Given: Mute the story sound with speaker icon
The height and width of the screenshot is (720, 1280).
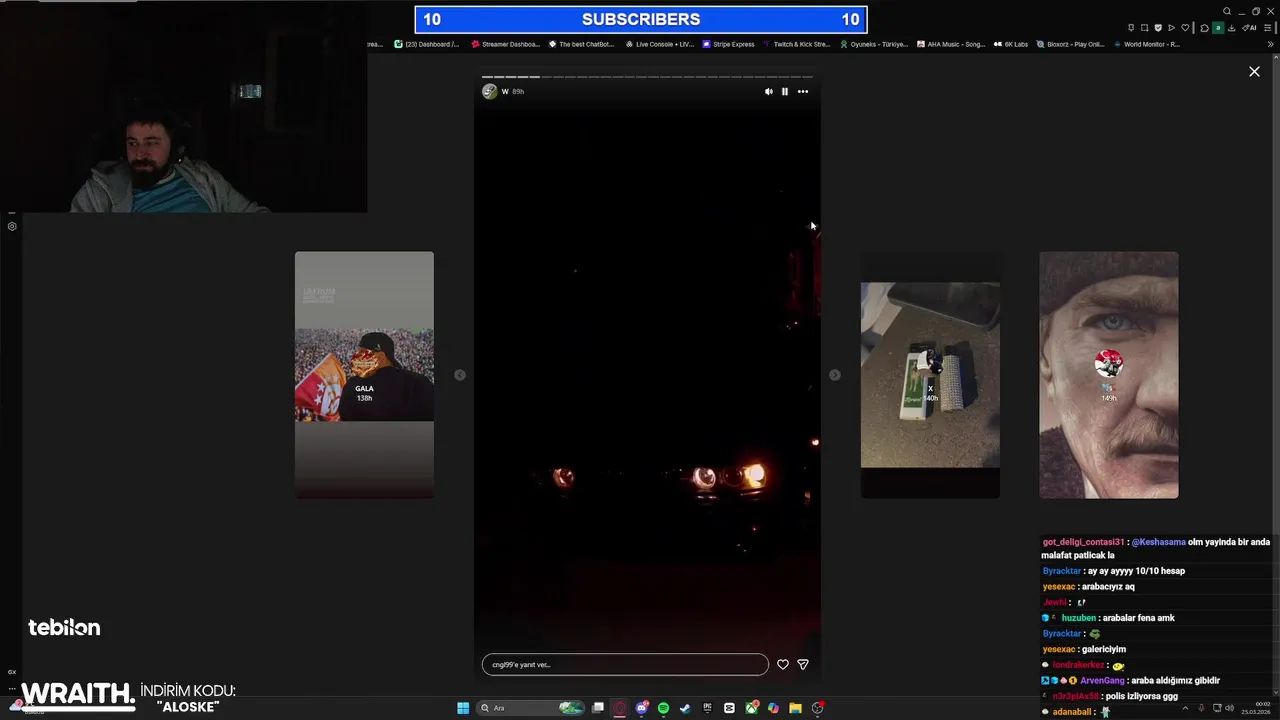Looking at the screenshot, I should [x=768, y=91].
